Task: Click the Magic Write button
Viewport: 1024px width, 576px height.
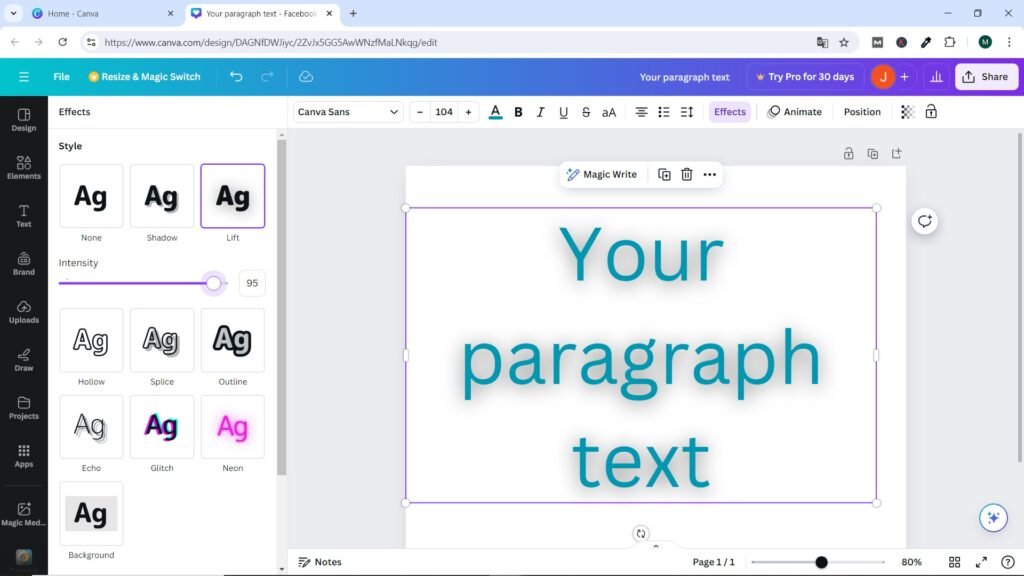Action: (x=602, y=174)
